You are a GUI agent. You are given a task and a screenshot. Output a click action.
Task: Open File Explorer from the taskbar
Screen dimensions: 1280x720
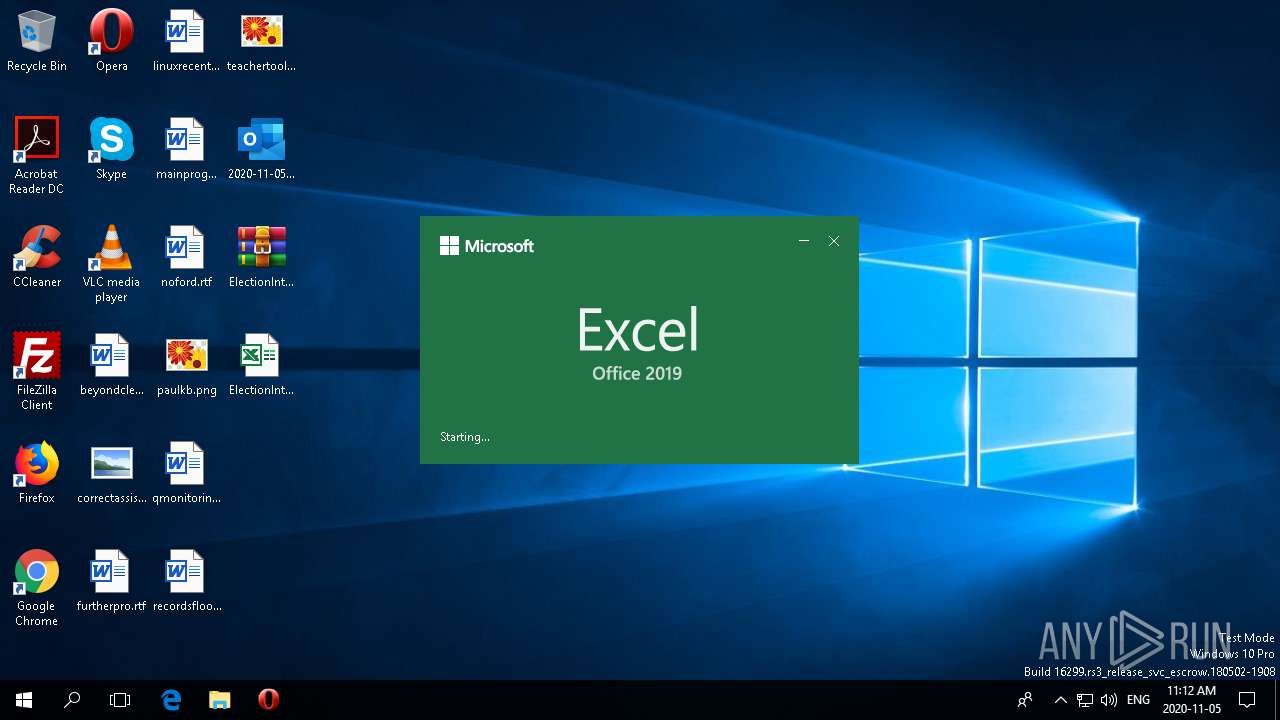(x=220, y=700)
